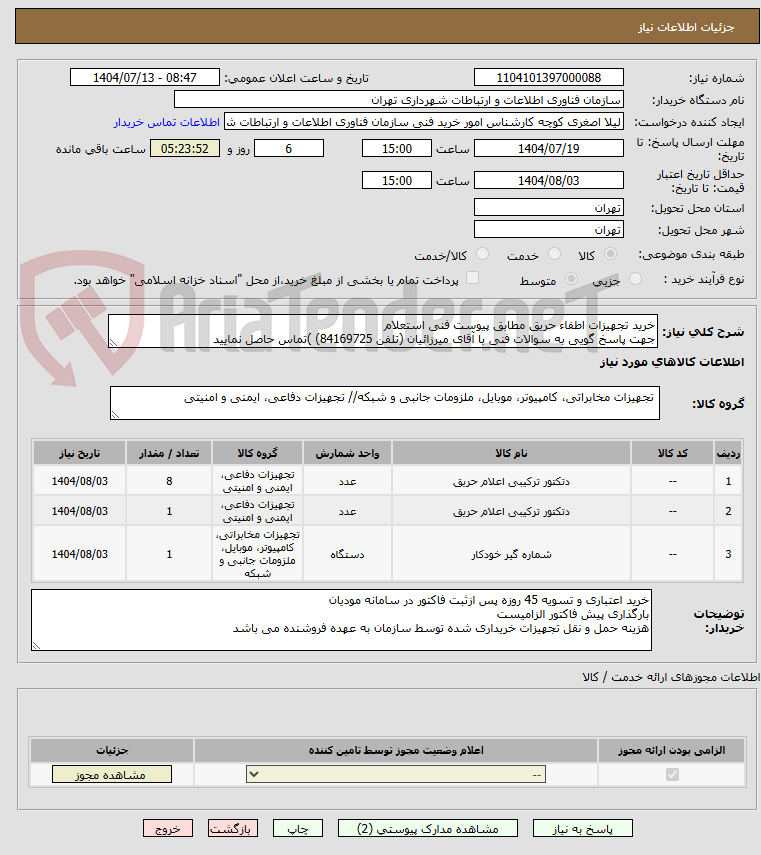Open 'اطلاعات تماس خریدار' link
This screenshot has width=761, height=855.
pyautogui.click(x=167, y=122)
